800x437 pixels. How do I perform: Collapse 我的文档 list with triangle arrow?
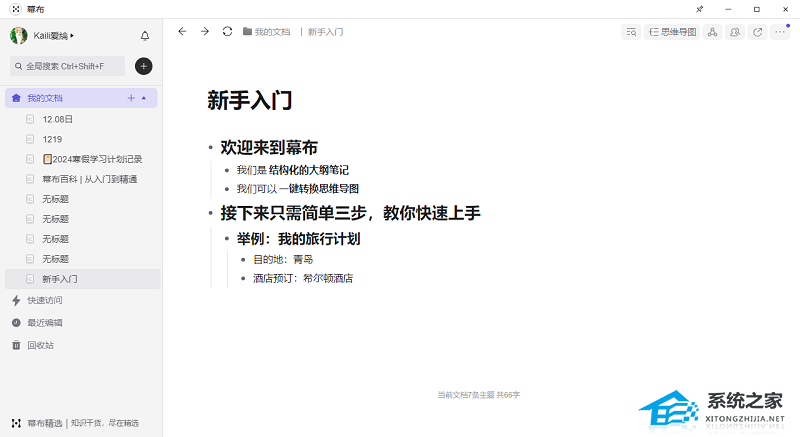(144, 98)
